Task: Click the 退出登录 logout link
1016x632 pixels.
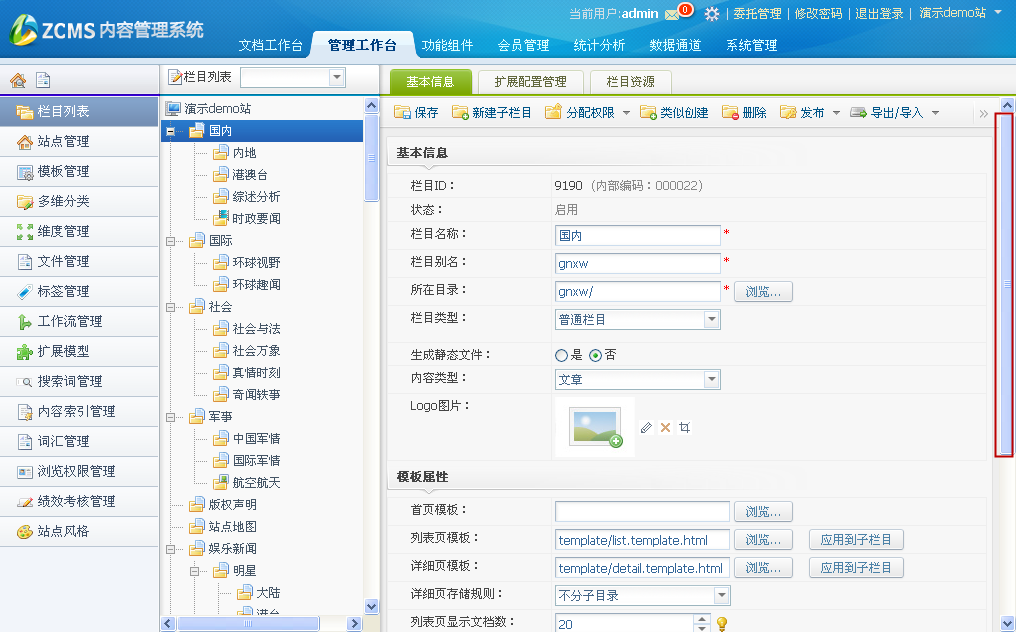Action: [x=879, y=14]
